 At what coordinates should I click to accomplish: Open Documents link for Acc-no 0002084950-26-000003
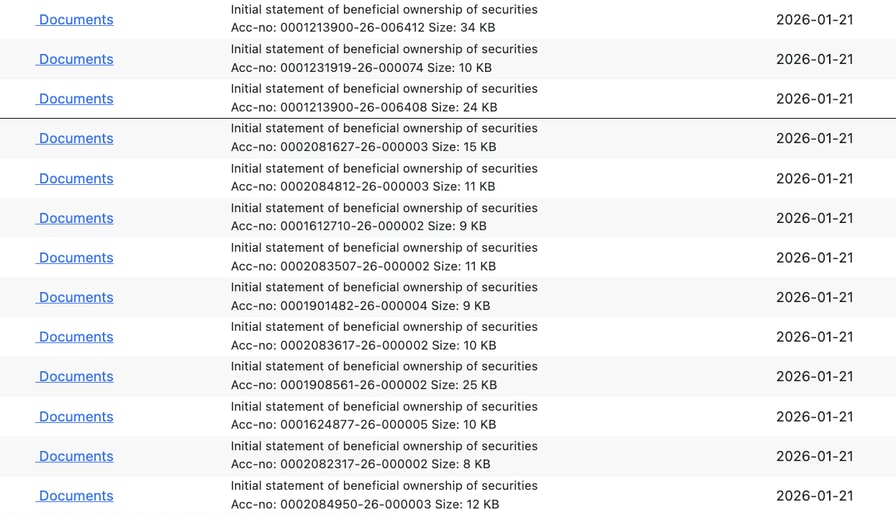76,496
